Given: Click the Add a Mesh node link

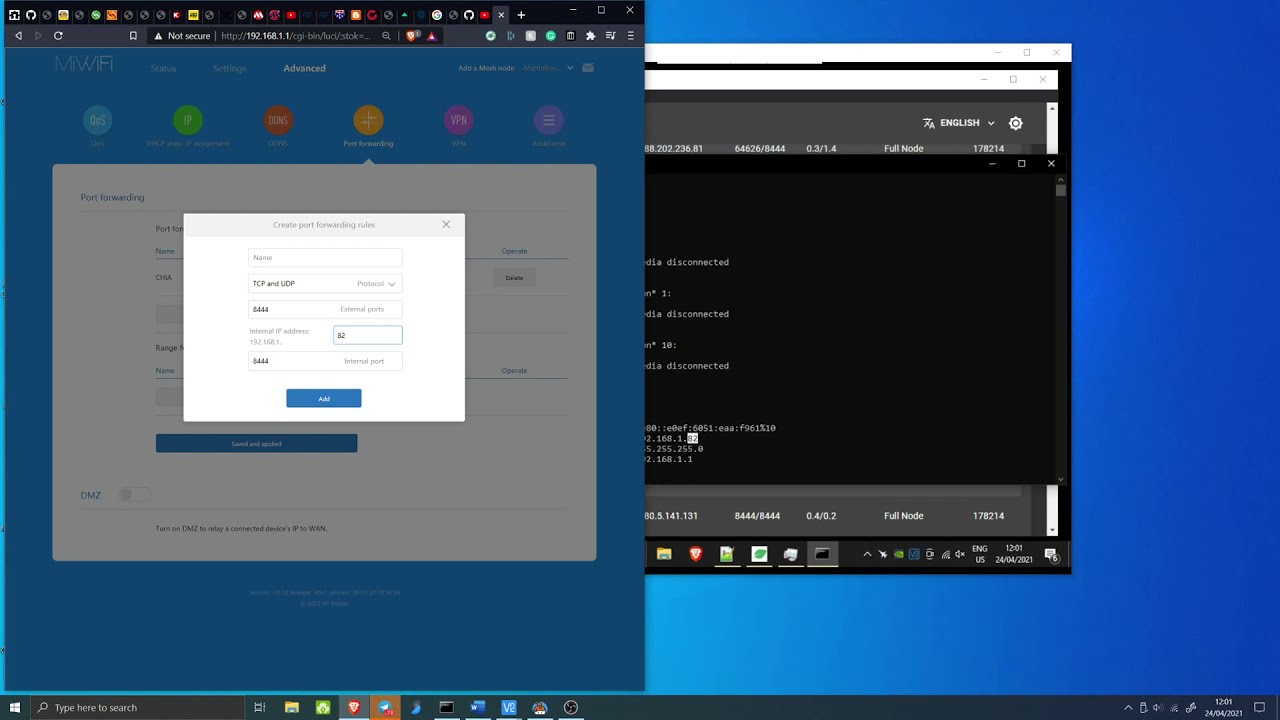Looking at the screenshot, I should 486,68.
